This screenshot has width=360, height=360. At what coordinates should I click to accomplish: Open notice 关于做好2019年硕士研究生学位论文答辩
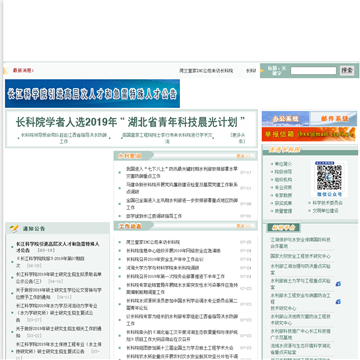pyautogui.click(x=59, y=293)
